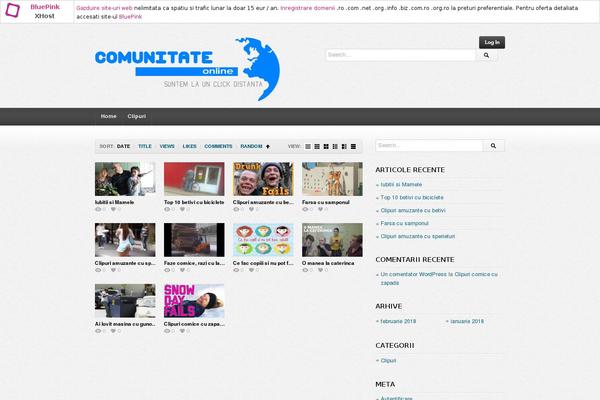Sort videos by Comments
The image size is (600, 400).
(x=218, y=147)
